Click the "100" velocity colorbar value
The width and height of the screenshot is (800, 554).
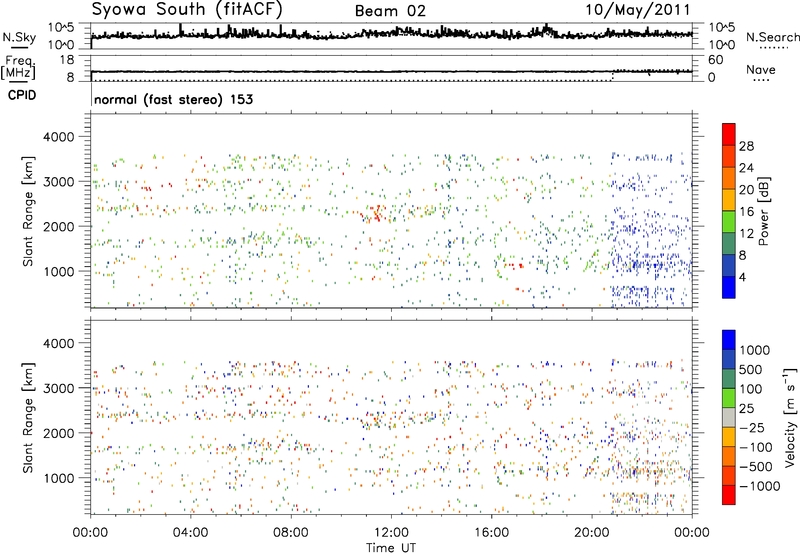point(751,389)
